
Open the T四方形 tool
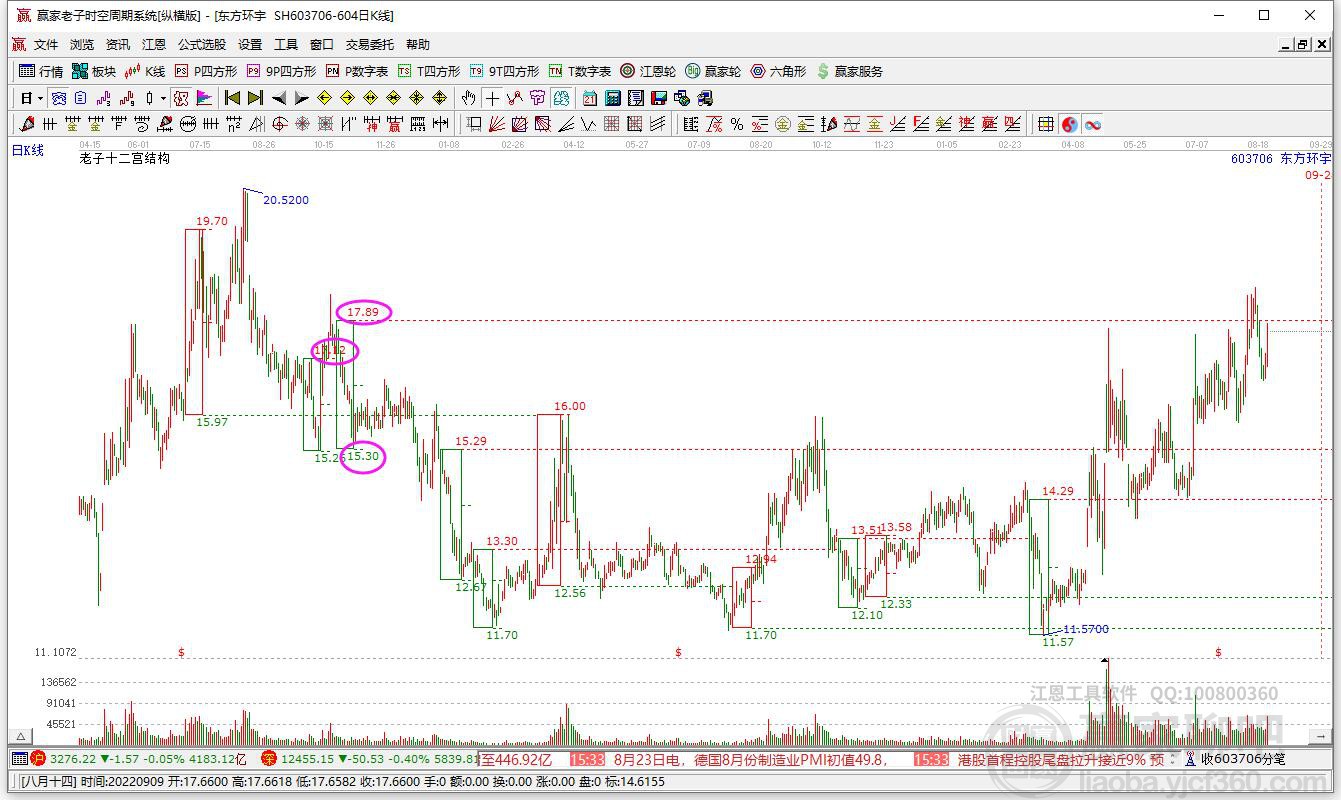click(429, 71)
